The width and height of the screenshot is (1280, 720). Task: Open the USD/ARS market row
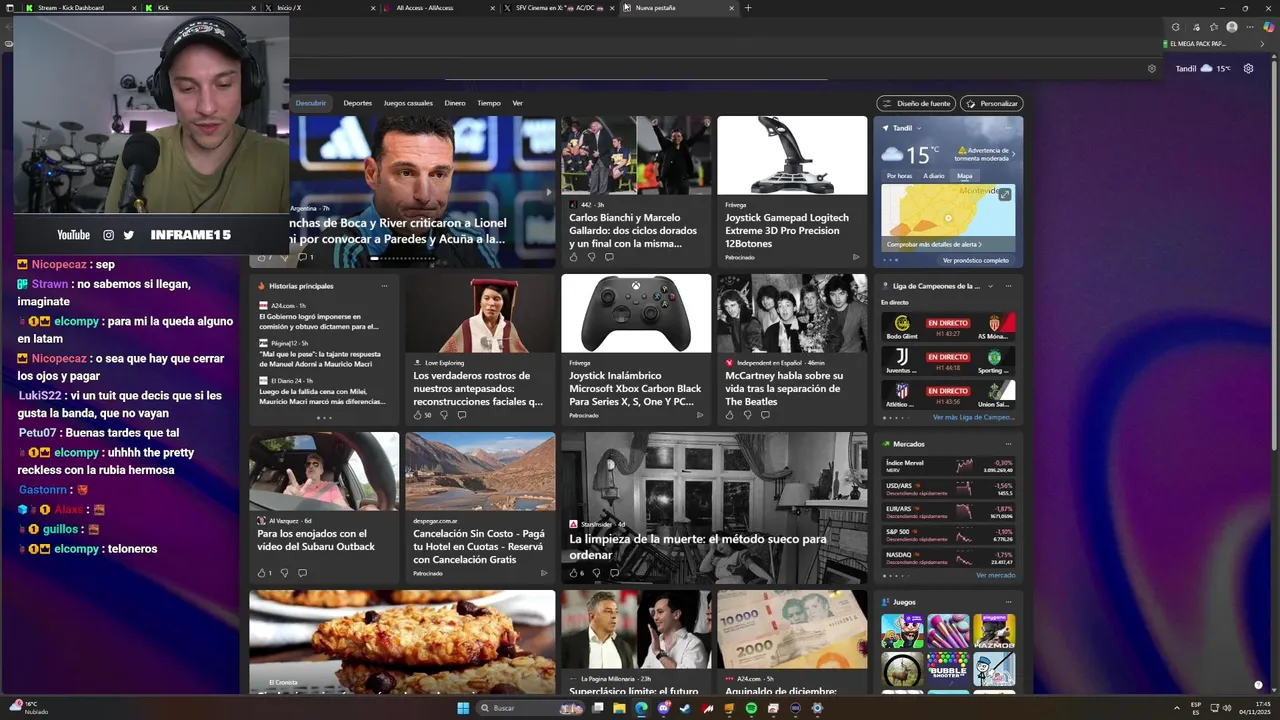948,489
